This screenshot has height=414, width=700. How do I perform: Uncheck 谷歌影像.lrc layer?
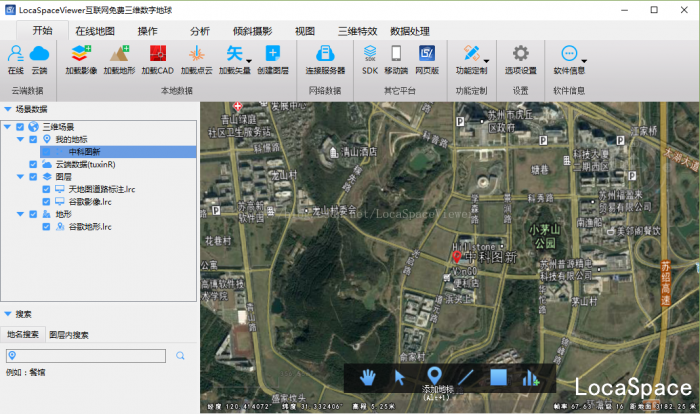coord(46,202)
